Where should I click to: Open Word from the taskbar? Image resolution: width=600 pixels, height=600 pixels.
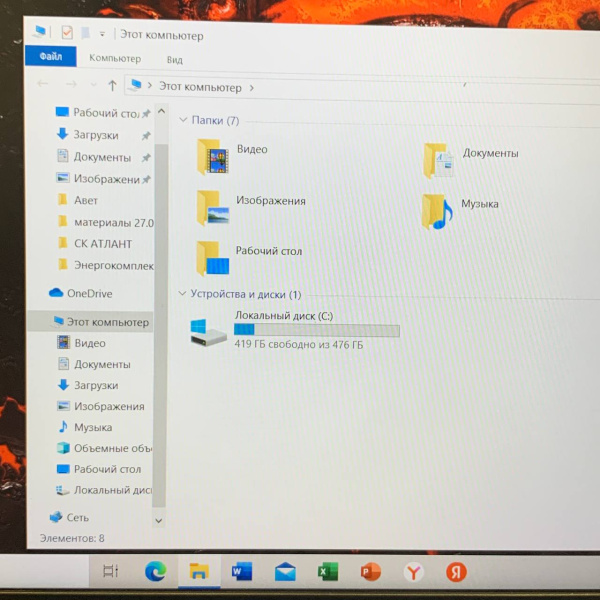[241, 572]
